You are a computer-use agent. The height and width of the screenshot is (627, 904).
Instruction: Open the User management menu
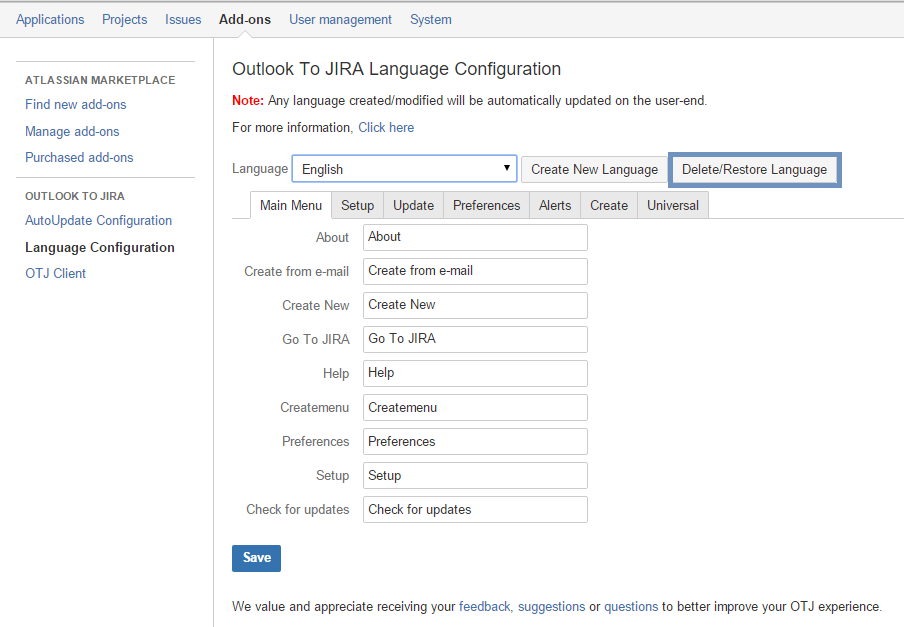[340, 20]
